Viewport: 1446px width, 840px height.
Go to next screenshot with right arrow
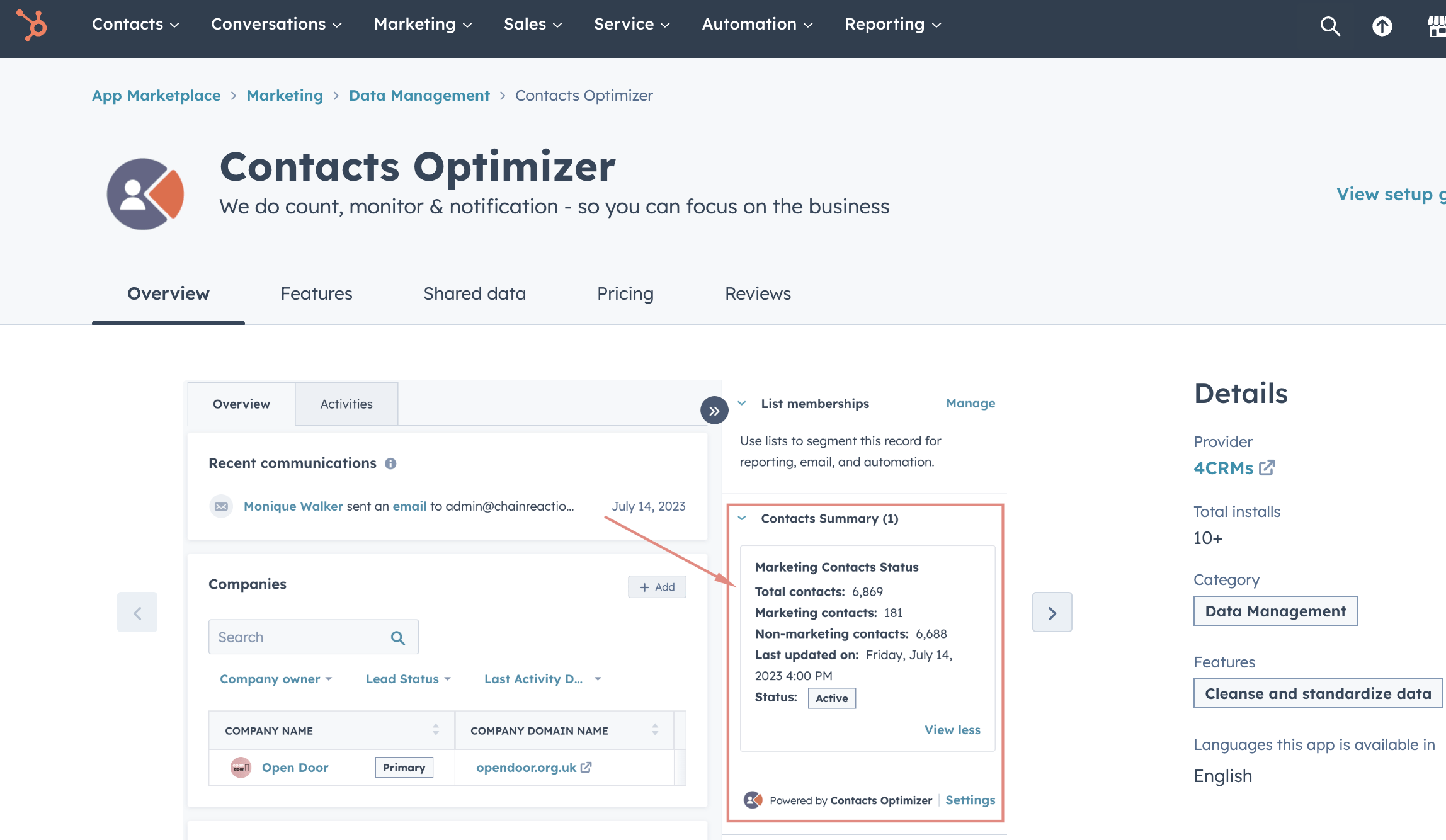1052,612
